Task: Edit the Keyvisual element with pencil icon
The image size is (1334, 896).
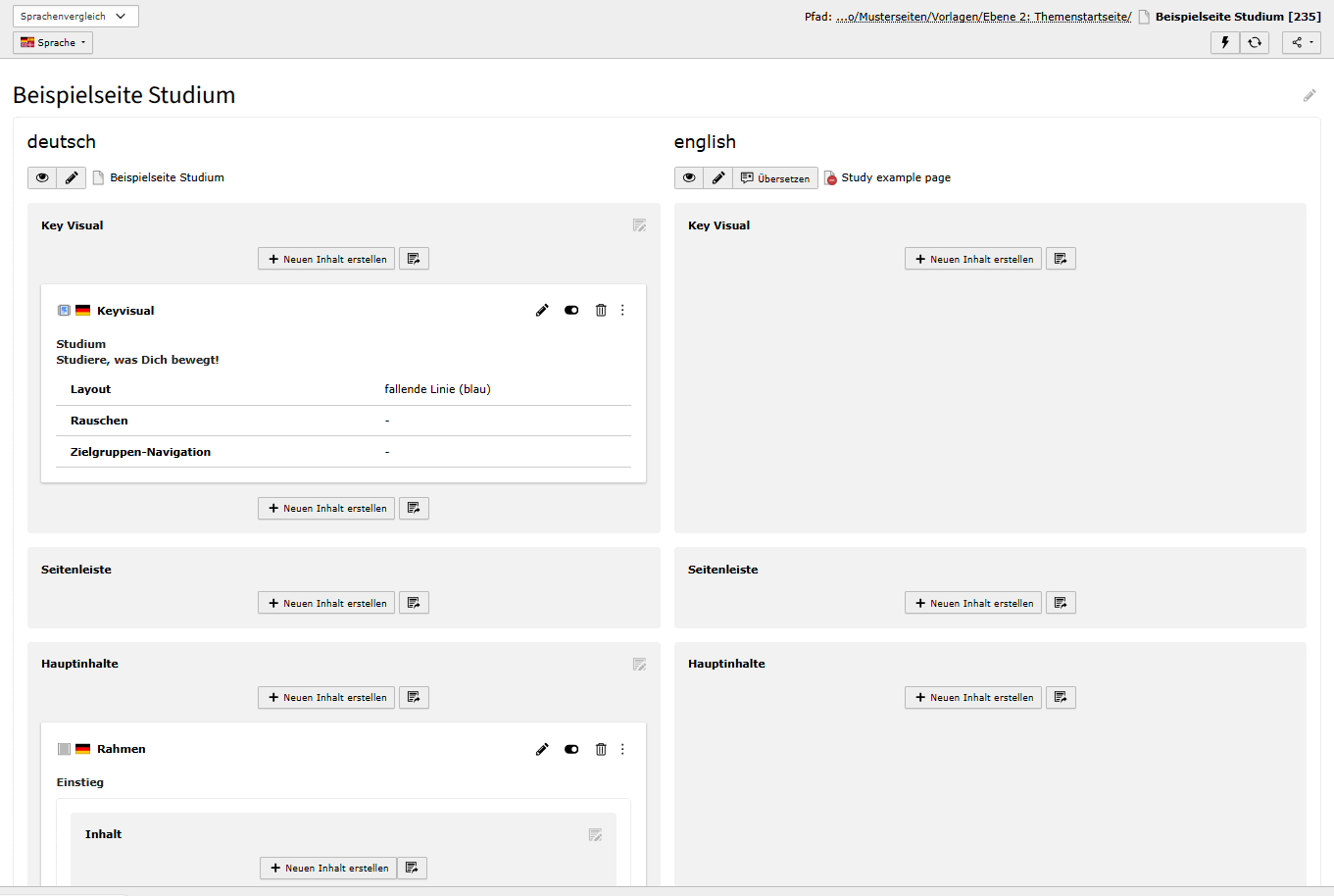Action: [542, 310]
